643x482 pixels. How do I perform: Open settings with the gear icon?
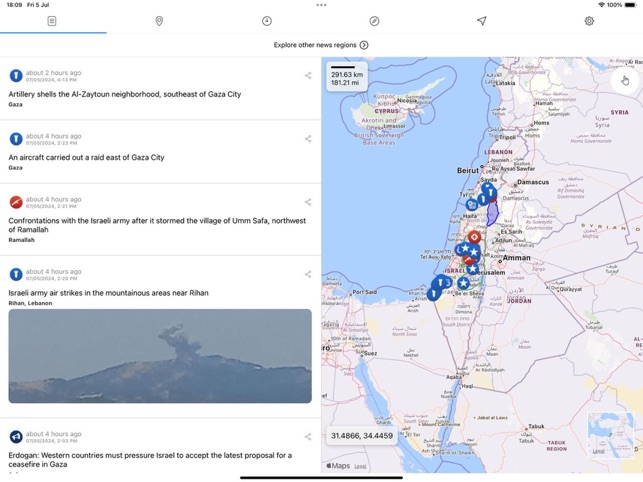pyautogui.click(x=589, y=21)
